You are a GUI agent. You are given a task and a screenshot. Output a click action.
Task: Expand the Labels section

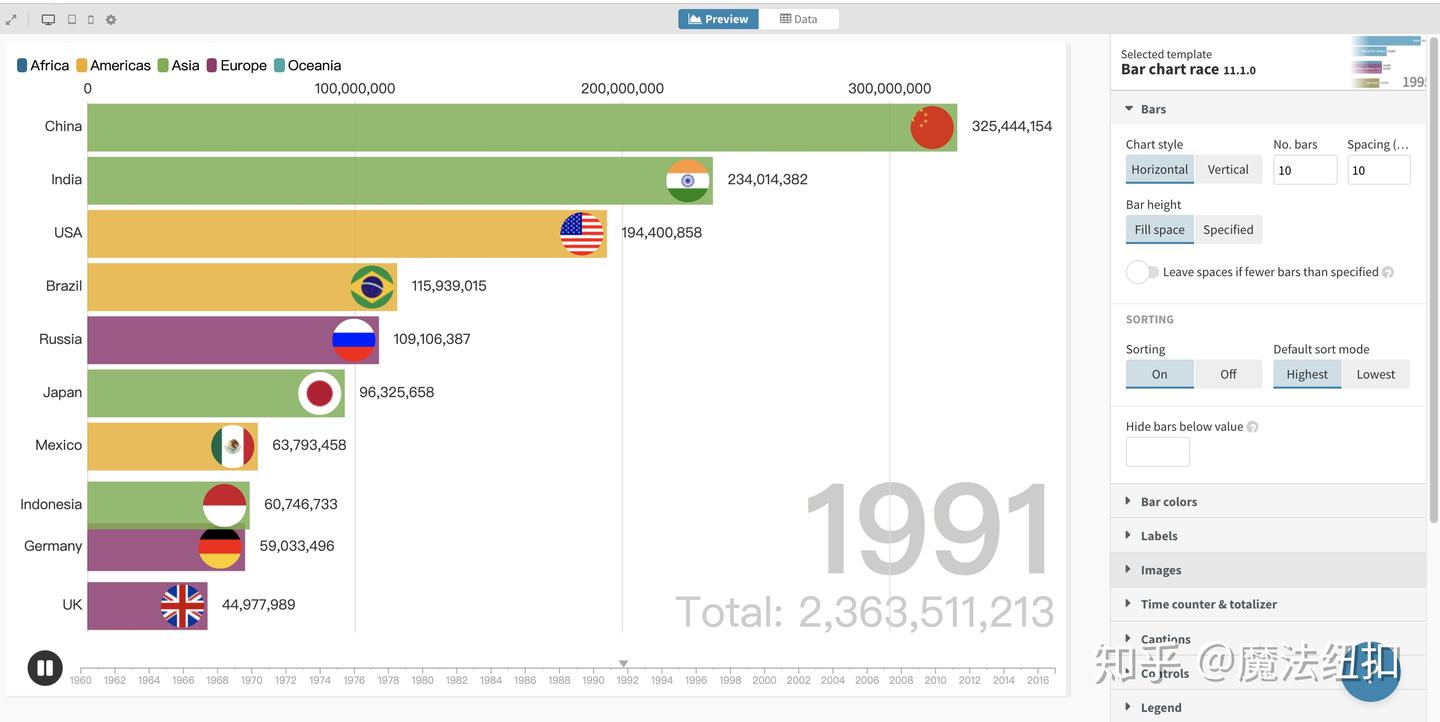click(x=1158, y=536)
